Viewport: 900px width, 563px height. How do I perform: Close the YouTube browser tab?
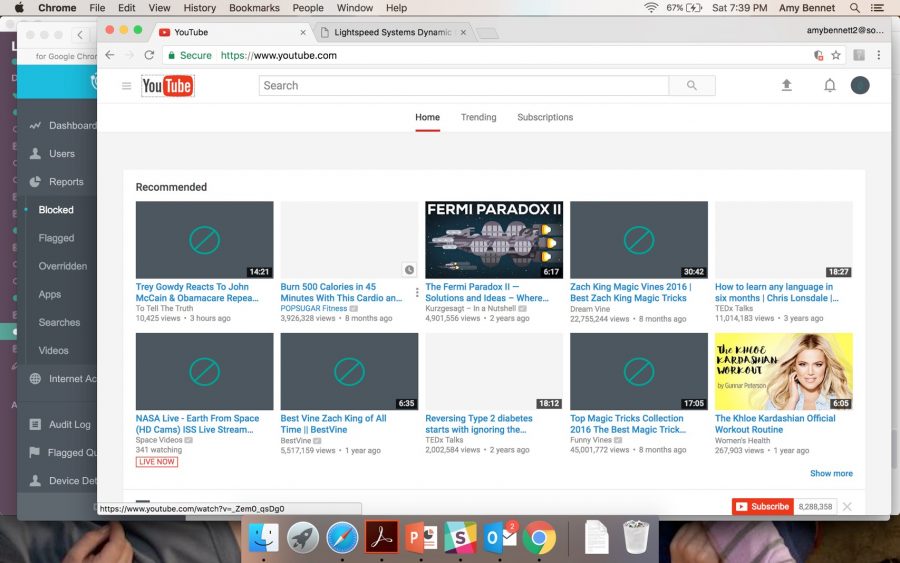point(303,33)
